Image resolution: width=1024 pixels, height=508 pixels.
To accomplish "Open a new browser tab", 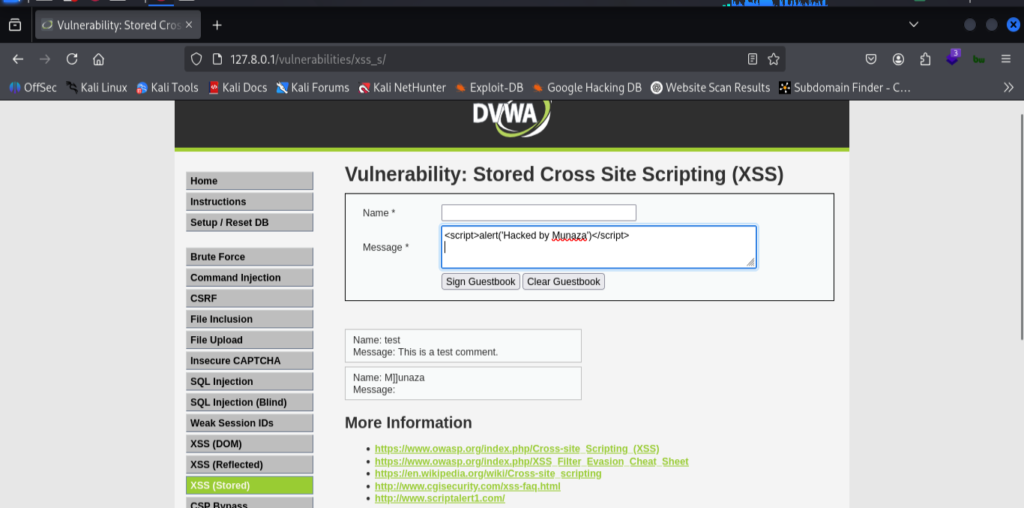I will tap(217, 25).
